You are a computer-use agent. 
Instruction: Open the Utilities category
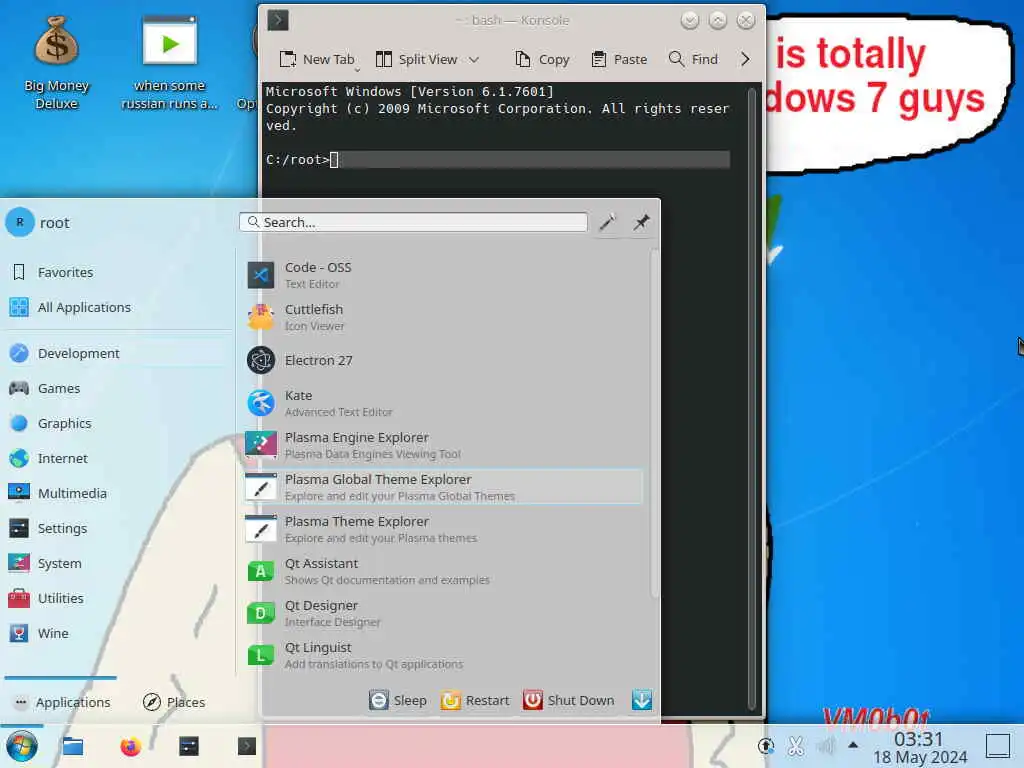118,598
